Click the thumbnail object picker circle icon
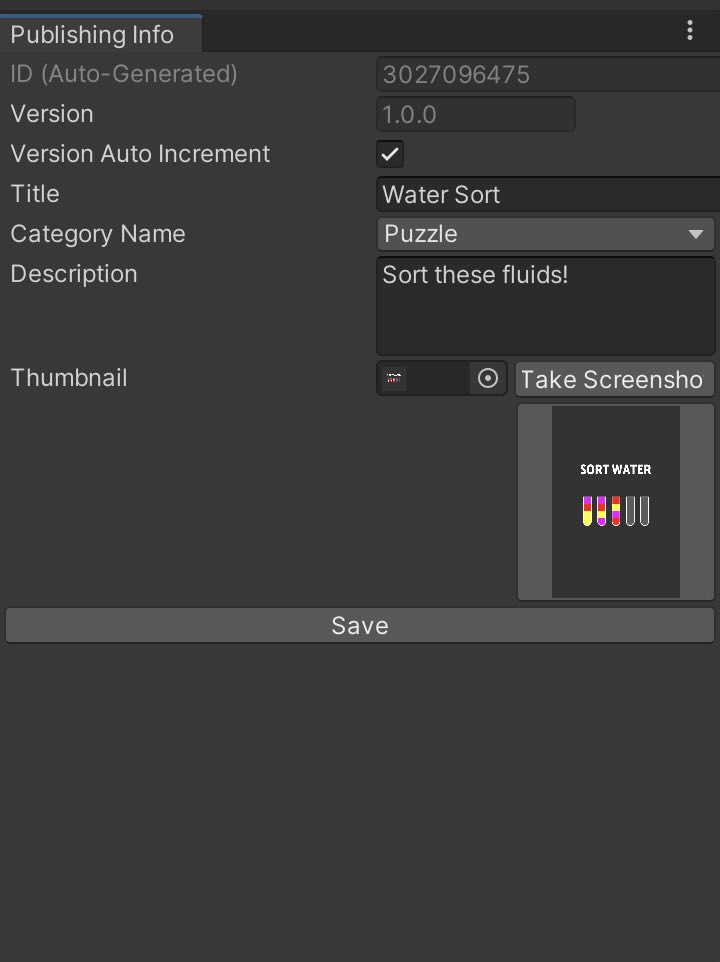 point(488,379)
